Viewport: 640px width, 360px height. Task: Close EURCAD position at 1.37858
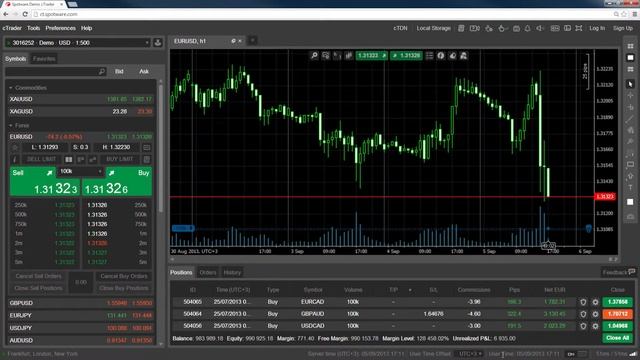click(x=617, y=302)
